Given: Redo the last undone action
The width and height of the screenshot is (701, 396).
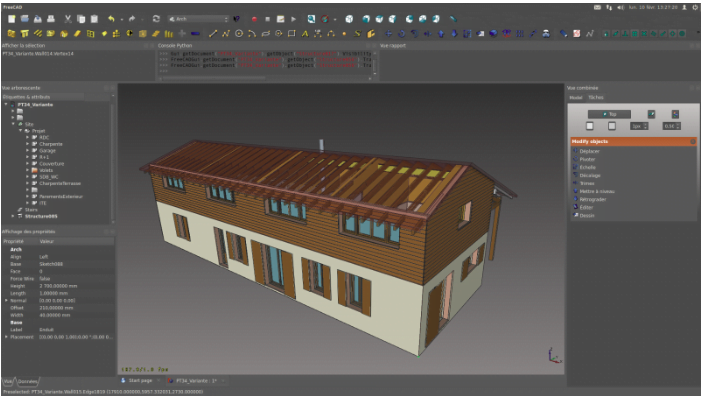Looking at the screenshot, I should click(132, 19).
